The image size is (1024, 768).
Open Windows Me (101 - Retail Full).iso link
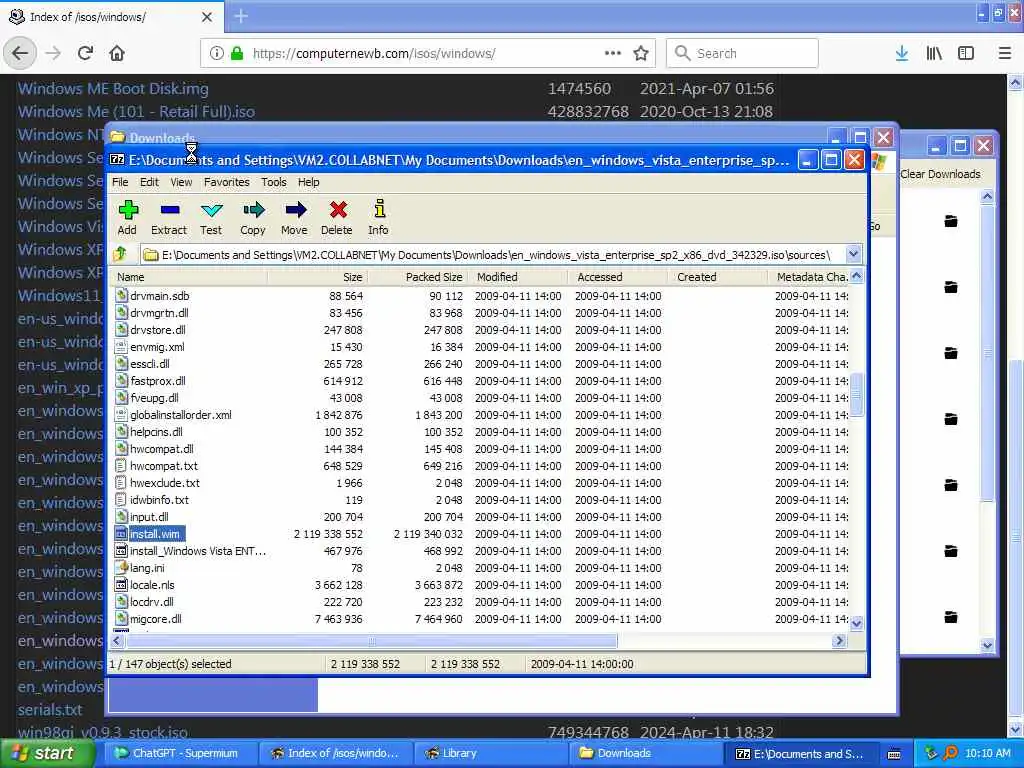(136, 112)
